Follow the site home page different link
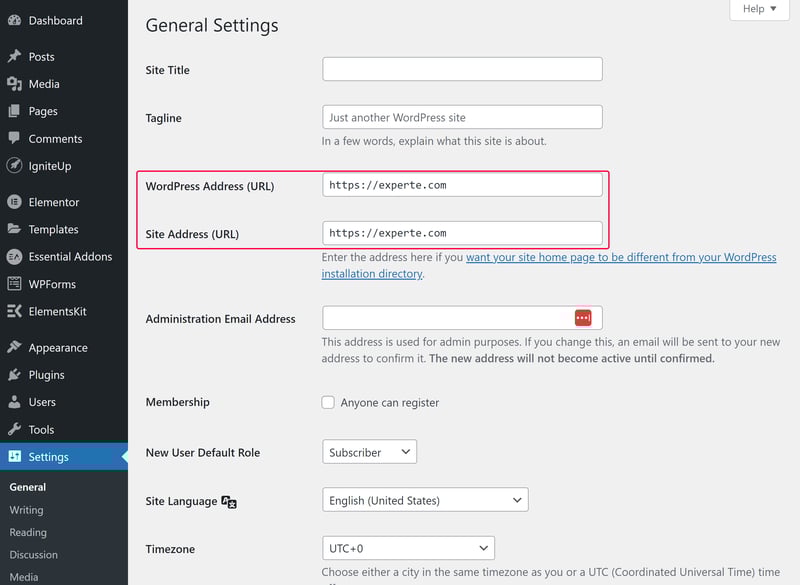This screenshot has height=585, width=800. click(x=549, y=265)
